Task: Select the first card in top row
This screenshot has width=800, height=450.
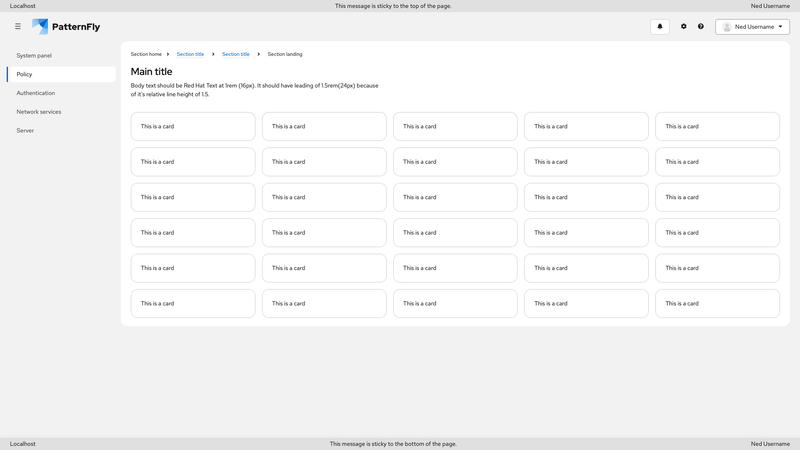Action: tap(193, 126)
